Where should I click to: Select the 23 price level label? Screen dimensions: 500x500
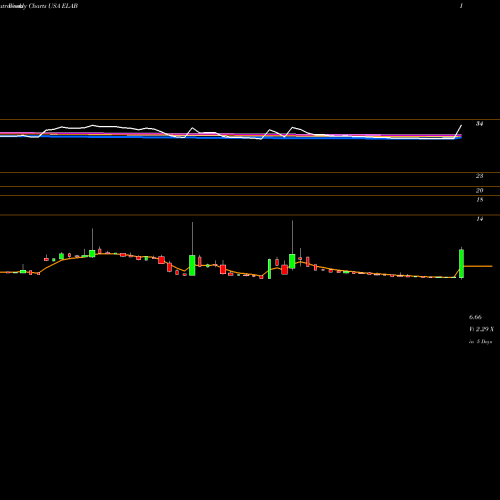[x=479, y=176]
